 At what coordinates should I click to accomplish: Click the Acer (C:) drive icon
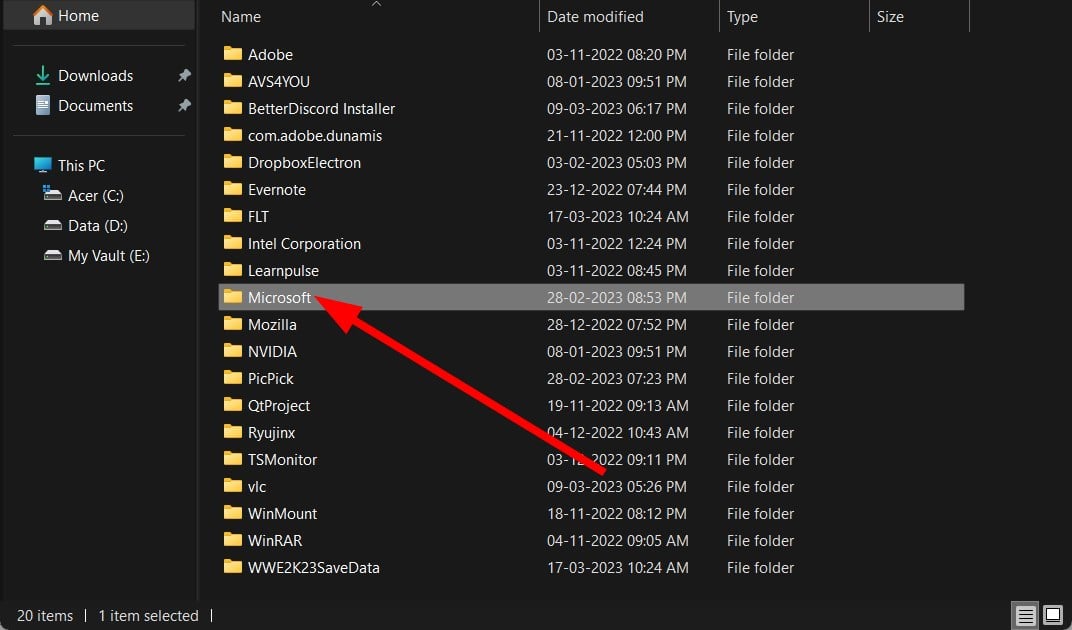point(53,194)
